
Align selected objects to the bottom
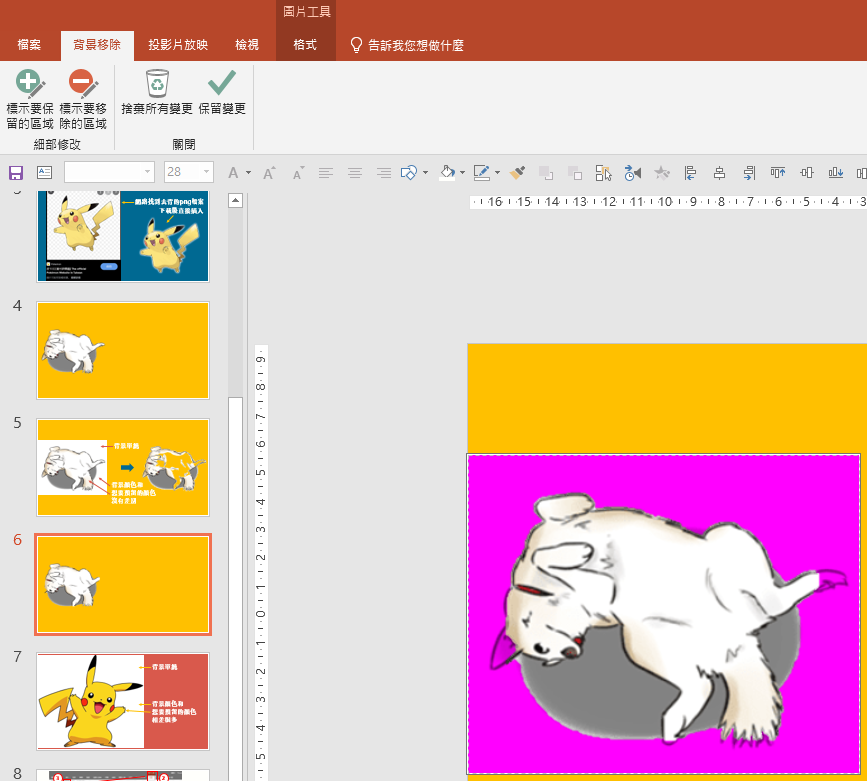835,173
